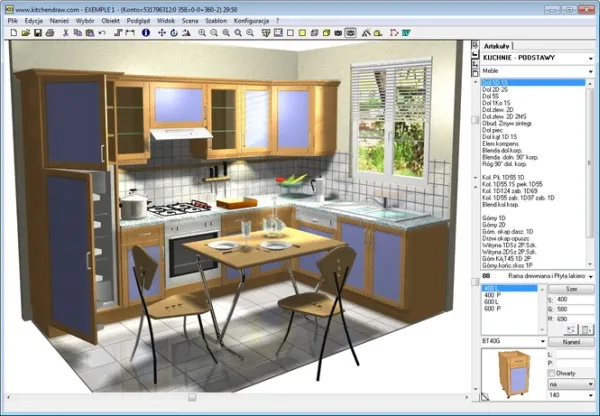
Task: Select the Artykuły tab
Action: click(x=496, y=46)
